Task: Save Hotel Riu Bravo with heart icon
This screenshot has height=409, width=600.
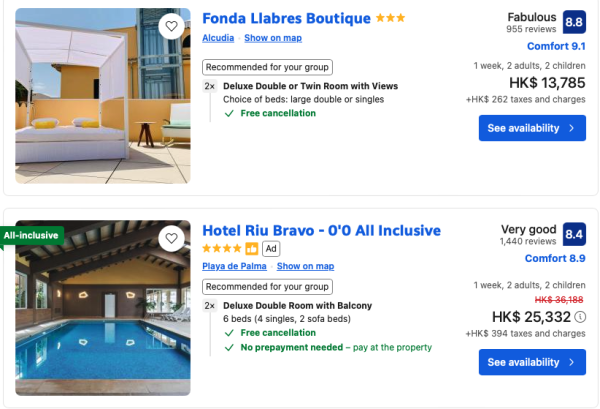Action: point(172,239)
